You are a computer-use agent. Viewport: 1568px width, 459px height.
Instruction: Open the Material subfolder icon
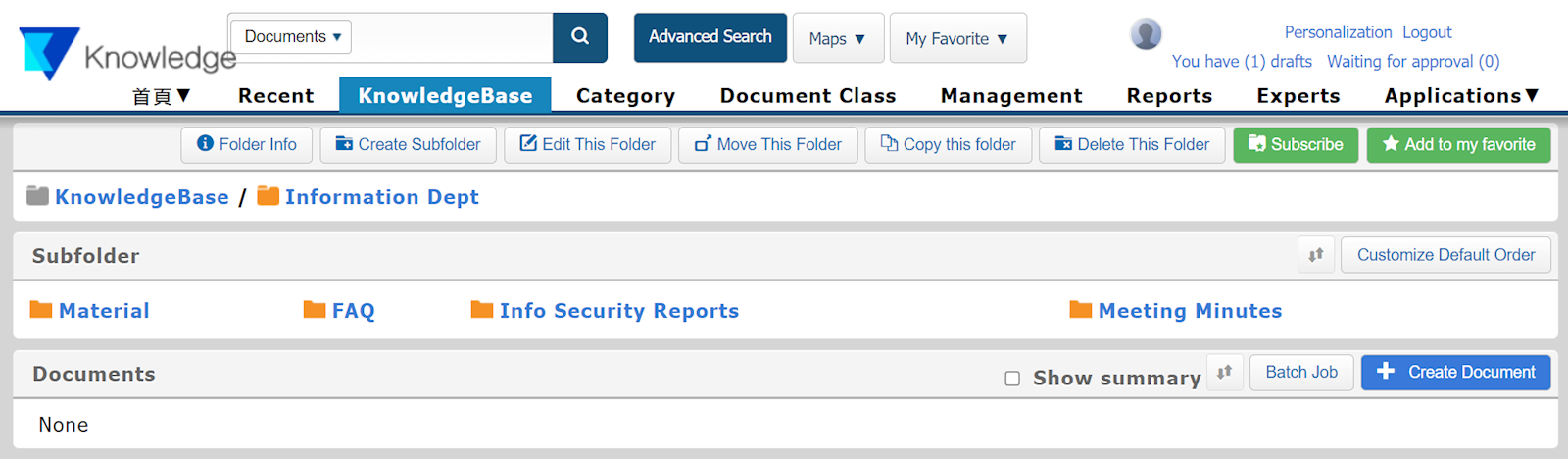tap(41, 310)
